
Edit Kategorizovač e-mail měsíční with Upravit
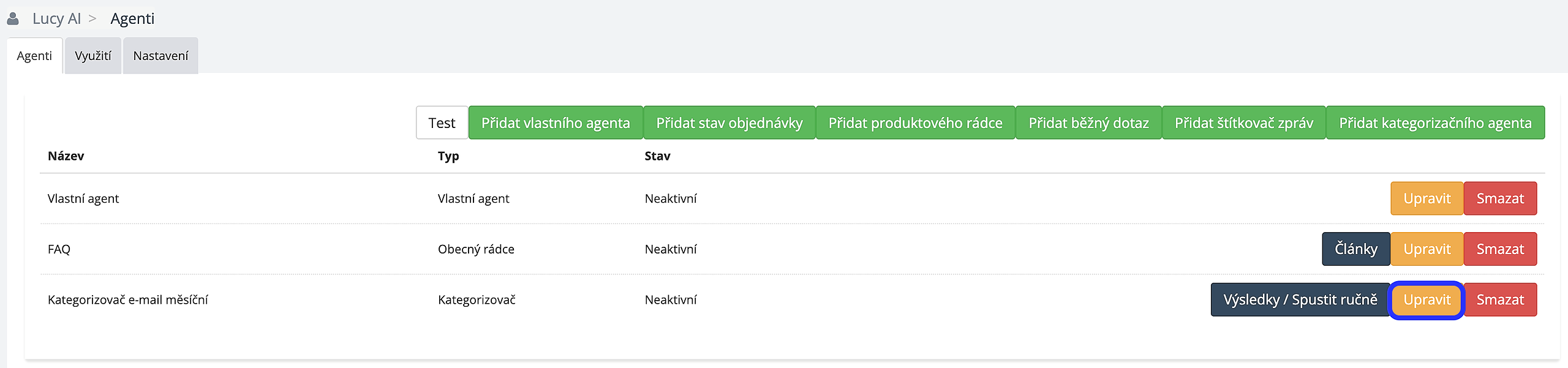coord(1427,300)
